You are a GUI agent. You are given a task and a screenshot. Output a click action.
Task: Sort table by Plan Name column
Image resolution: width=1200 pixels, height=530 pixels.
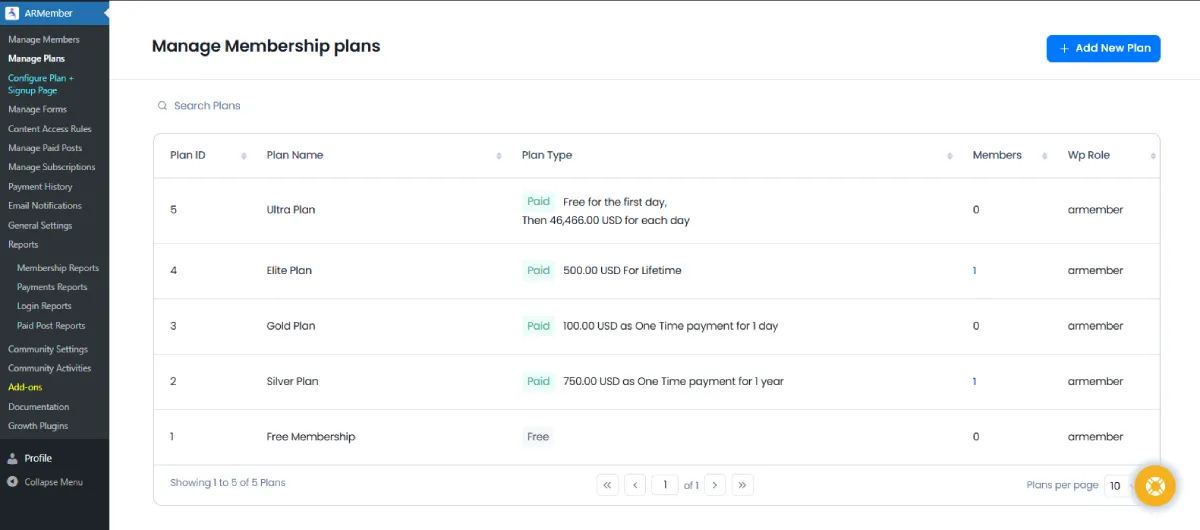coord(499,156)
